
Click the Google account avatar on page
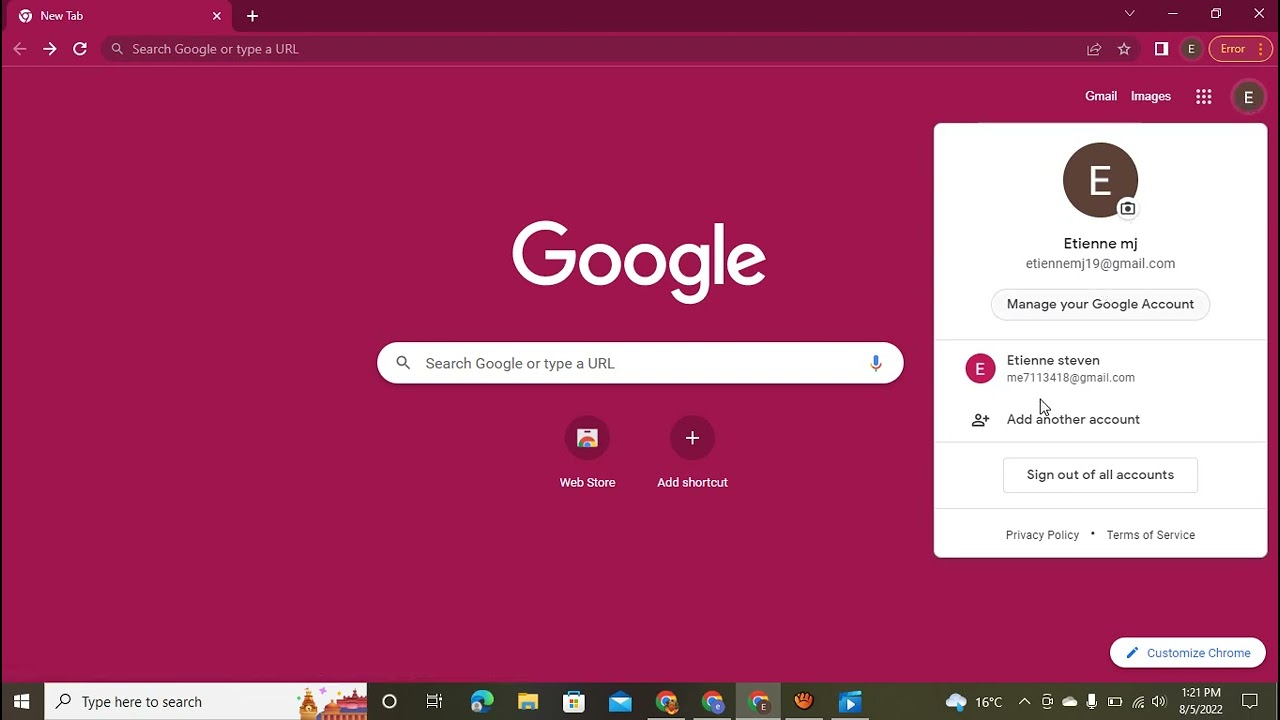coord(1248,97)
